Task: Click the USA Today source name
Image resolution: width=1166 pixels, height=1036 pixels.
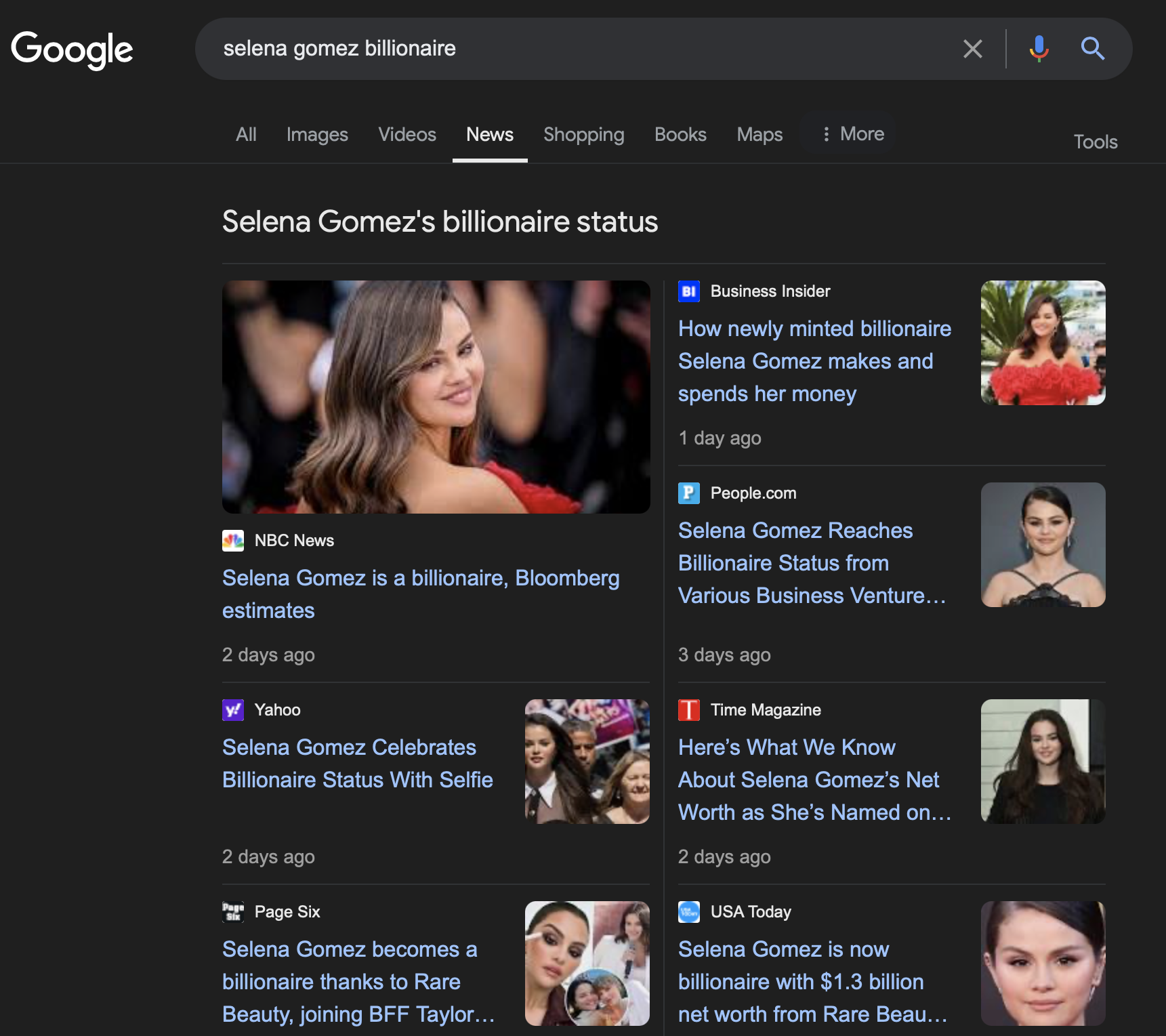Action: [751, 911]
